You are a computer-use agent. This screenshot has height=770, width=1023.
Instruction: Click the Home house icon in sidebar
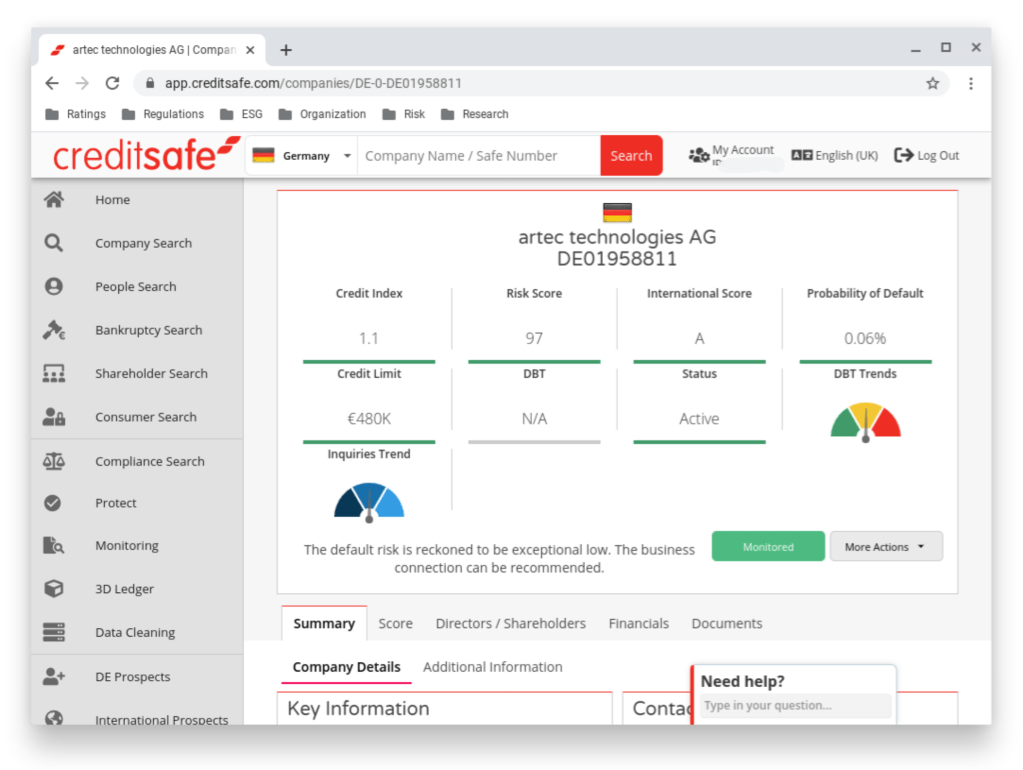[54, 200]
